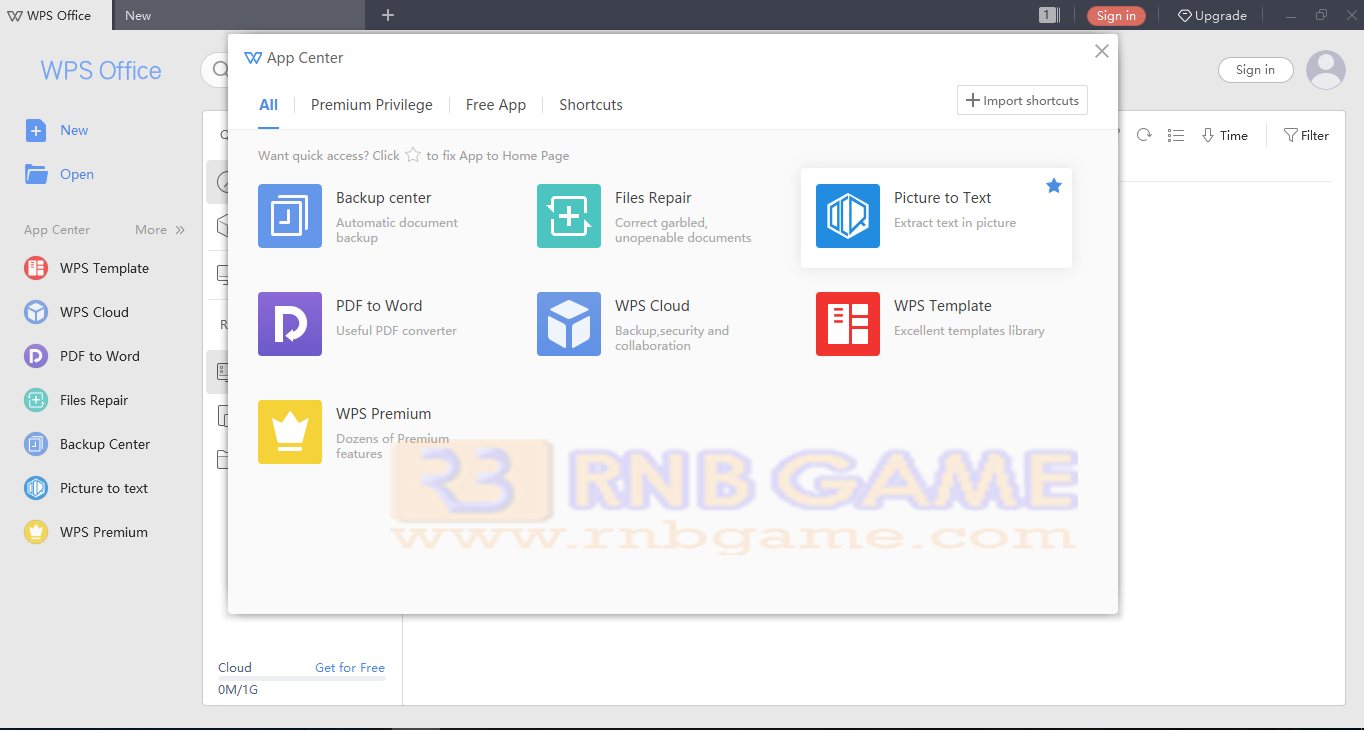Switch to the All tab

[x=268, y=105]
